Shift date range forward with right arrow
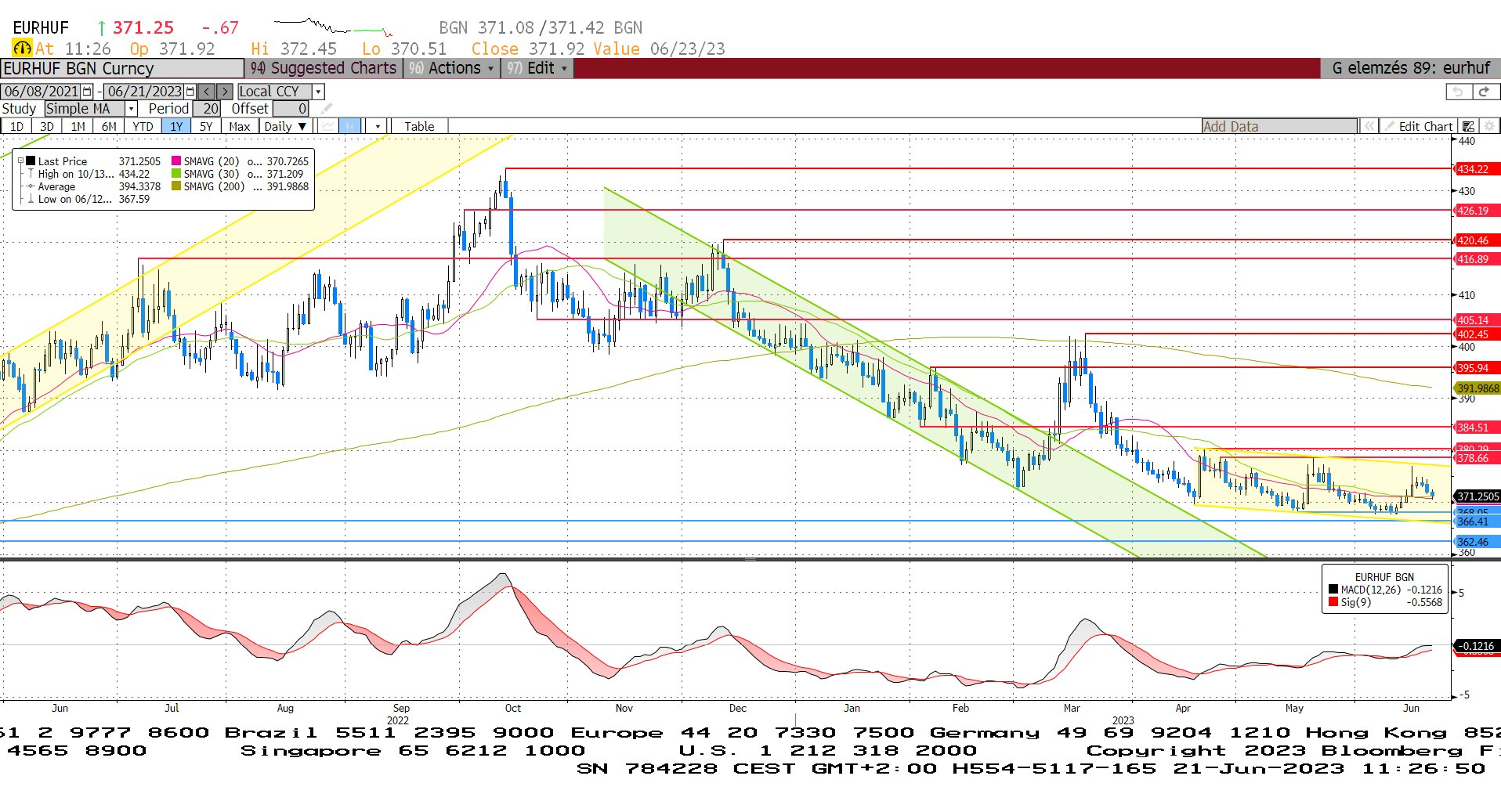The height and width of the screenshot is (812, 1501). 224,92
